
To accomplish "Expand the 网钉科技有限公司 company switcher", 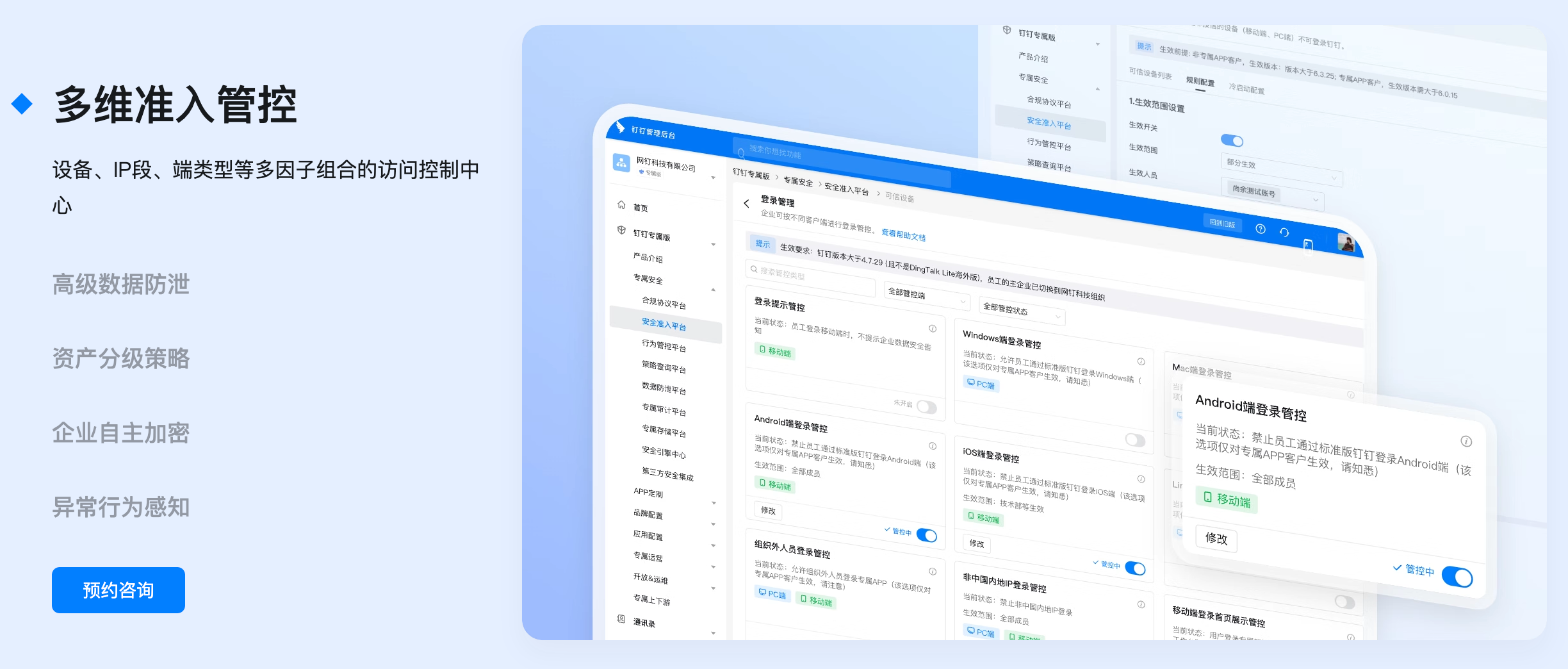I will pos(714,178).
